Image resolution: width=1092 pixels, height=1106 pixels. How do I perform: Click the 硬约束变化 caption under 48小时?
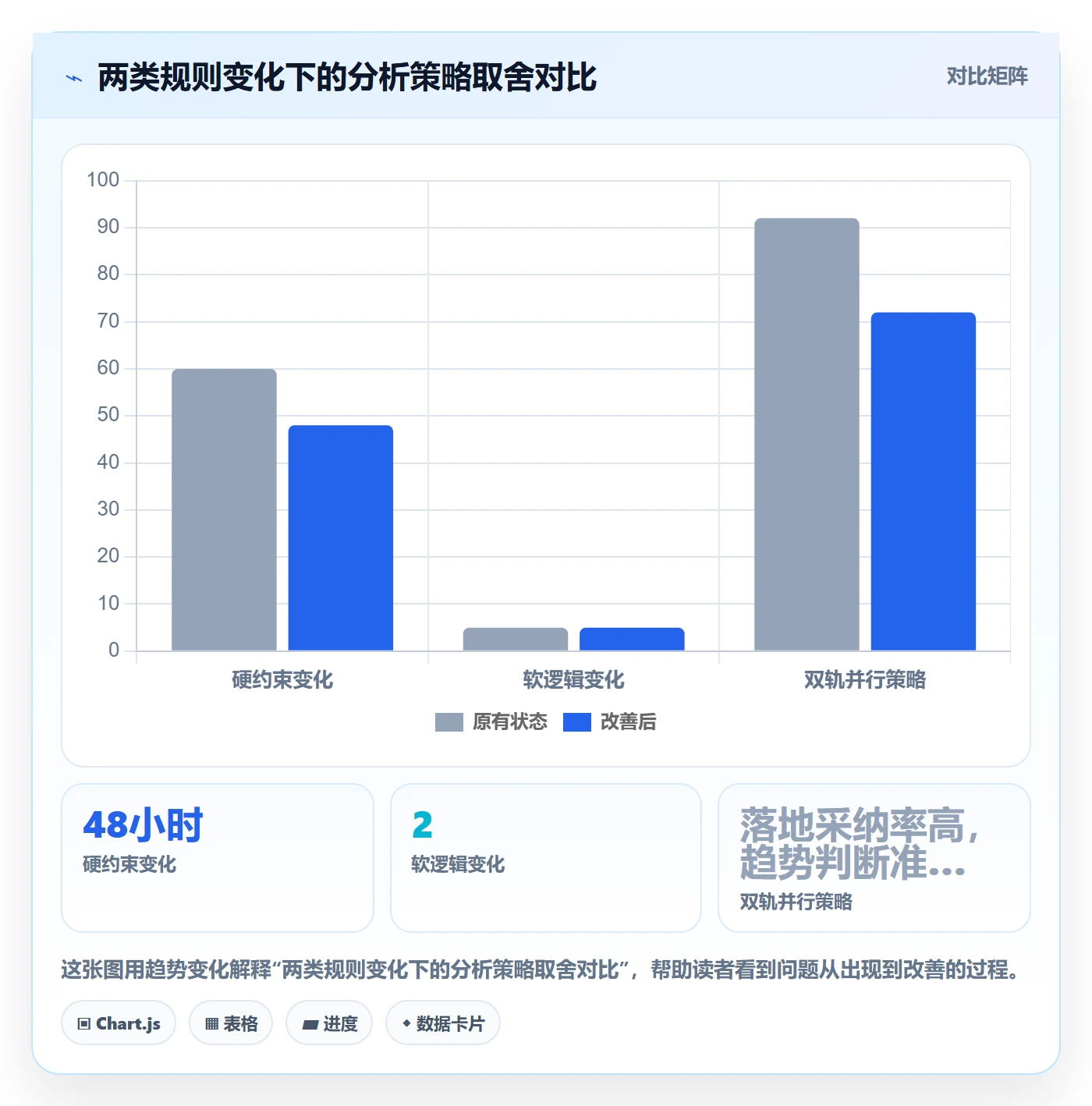(129, 864)
